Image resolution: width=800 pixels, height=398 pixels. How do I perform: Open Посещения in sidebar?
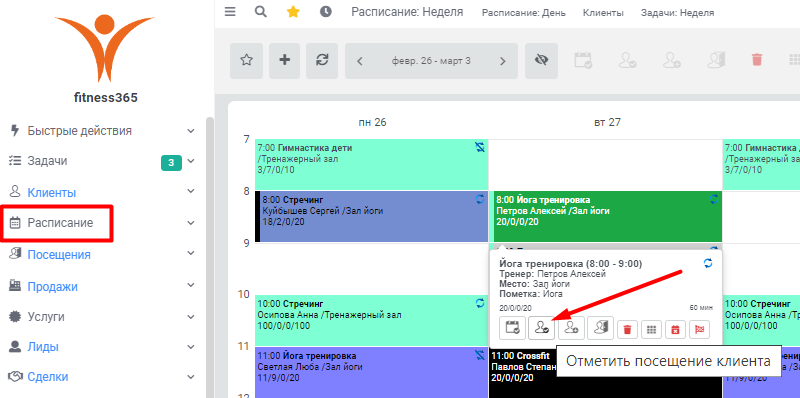tap(59, 255)
